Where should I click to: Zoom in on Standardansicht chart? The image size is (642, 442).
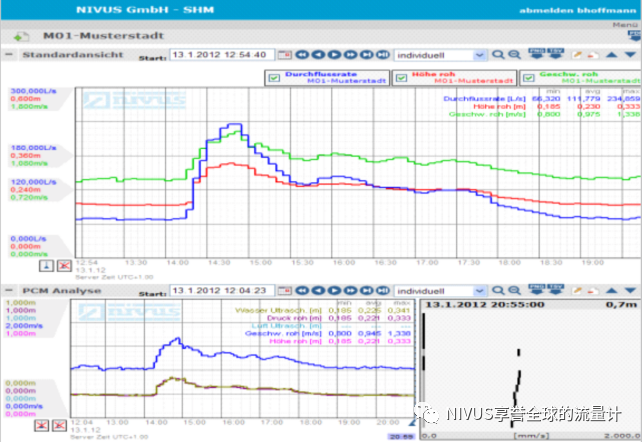pyautogui.click(x=498, y=54)
